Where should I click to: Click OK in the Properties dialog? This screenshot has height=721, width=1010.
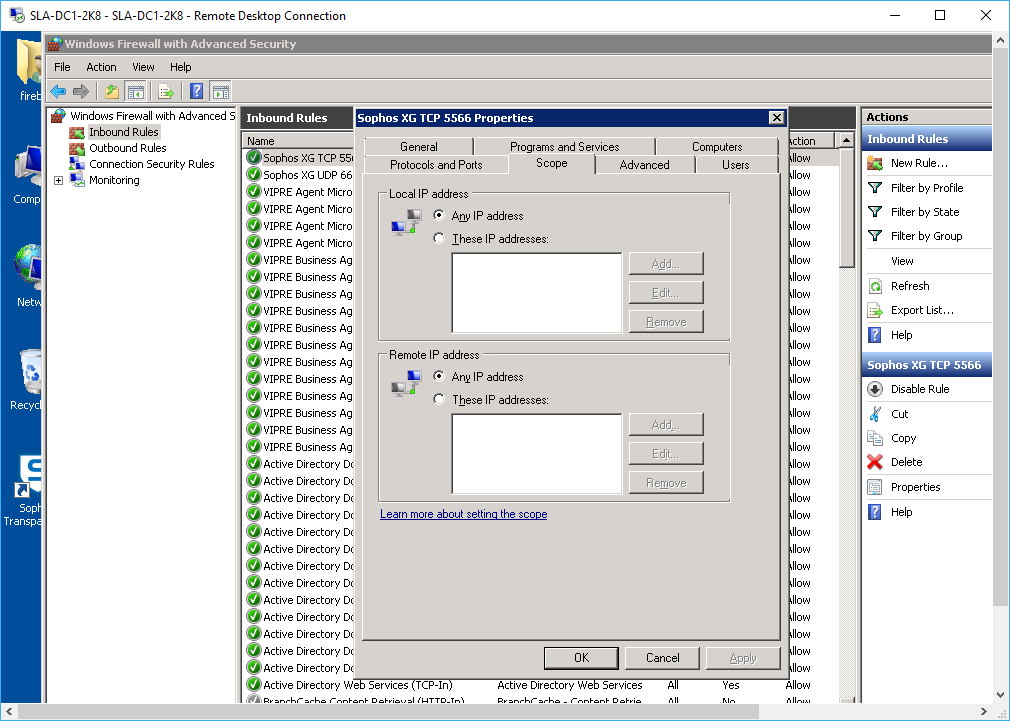[x=581, y=658]
